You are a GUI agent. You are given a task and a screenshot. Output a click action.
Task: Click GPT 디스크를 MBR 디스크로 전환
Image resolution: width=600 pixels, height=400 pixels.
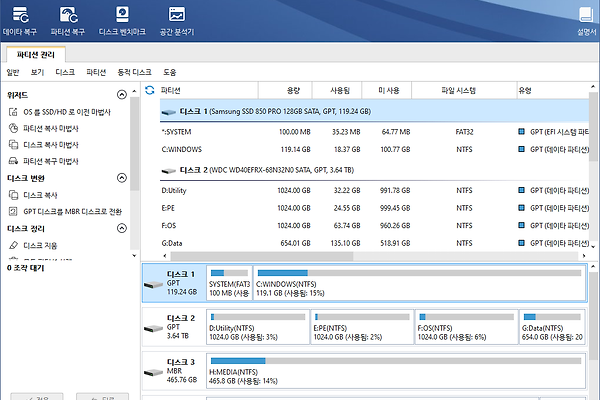(x=71, y=211)
